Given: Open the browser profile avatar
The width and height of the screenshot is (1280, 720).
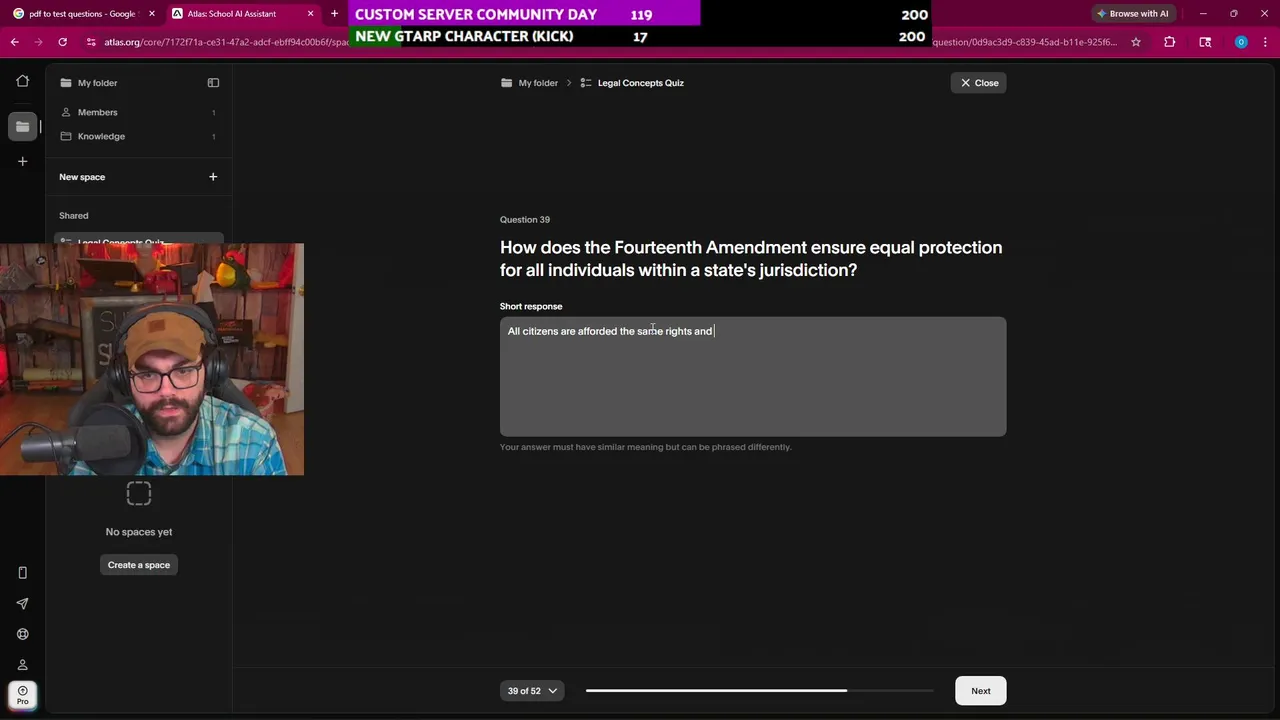Looking at the screenshot, I should click(1241, 42).
